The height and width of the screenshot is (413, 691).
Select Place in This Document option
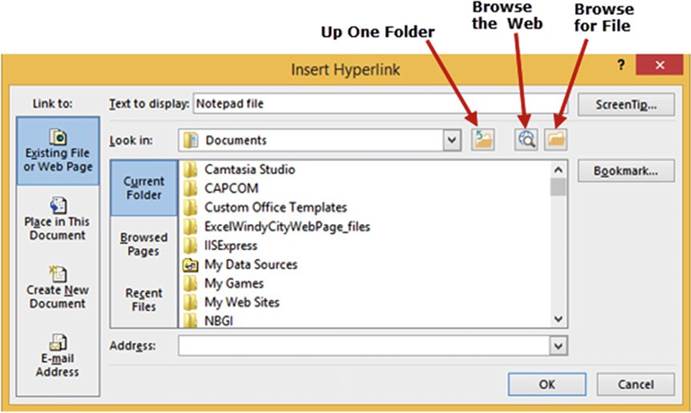tap(58, 218)
